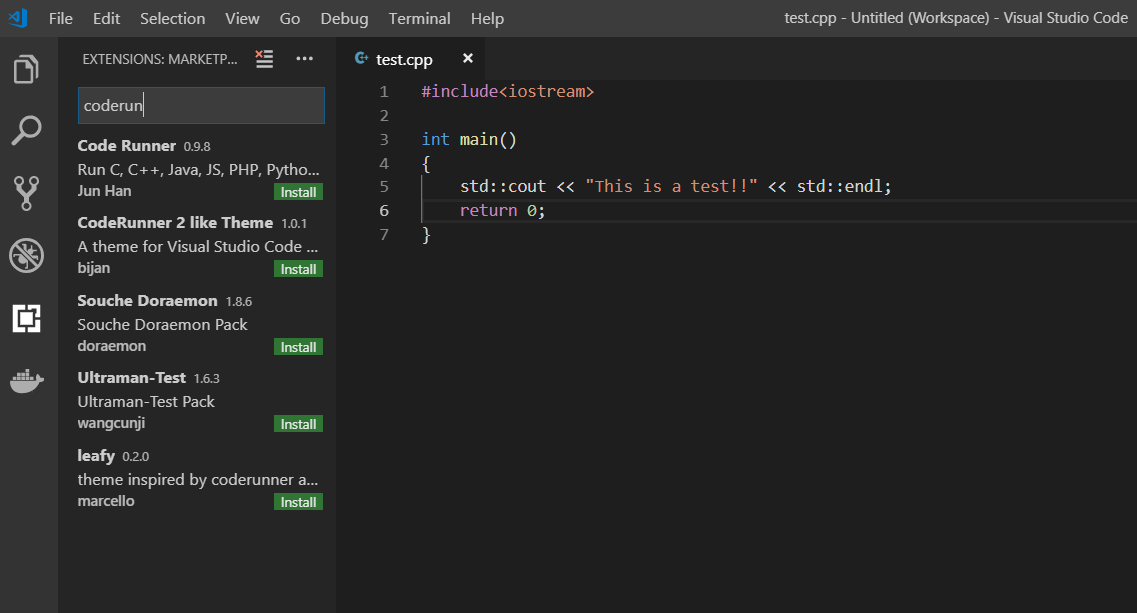Screen dimensions: 1137x613
Task: Click the Souche Doraemon Pack description
Action: pos(162,324)
